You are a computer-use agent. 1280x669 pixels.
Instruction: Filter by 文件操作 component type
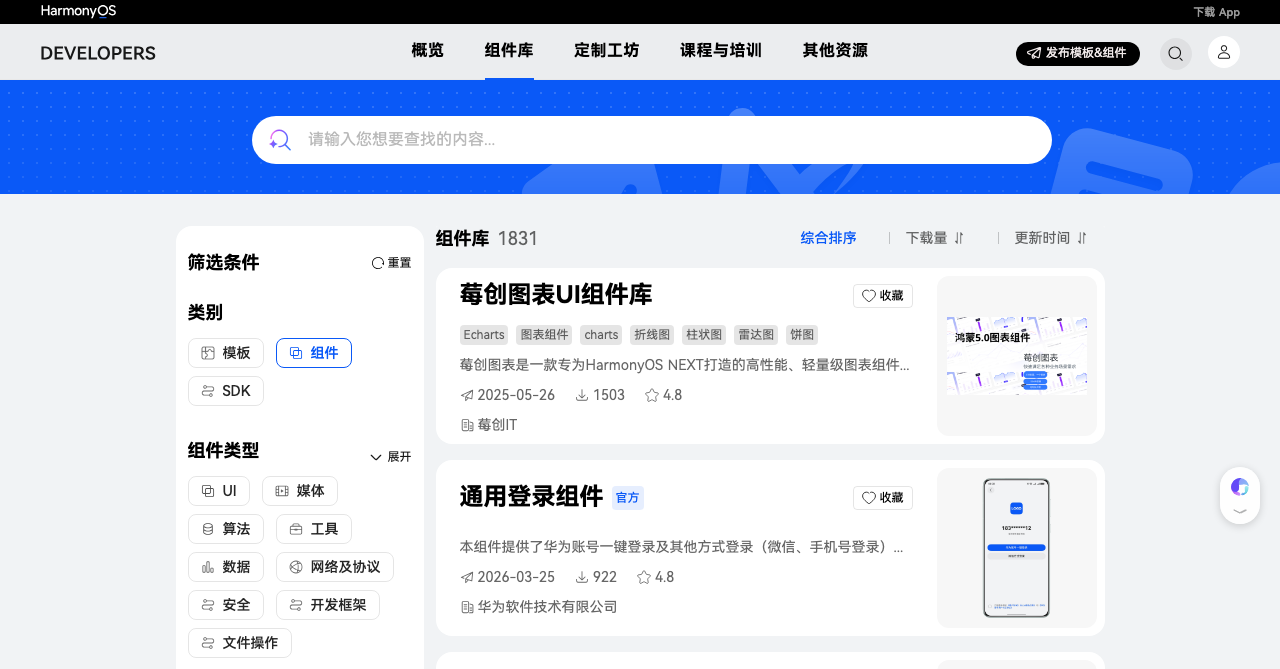tap(240, 643)
